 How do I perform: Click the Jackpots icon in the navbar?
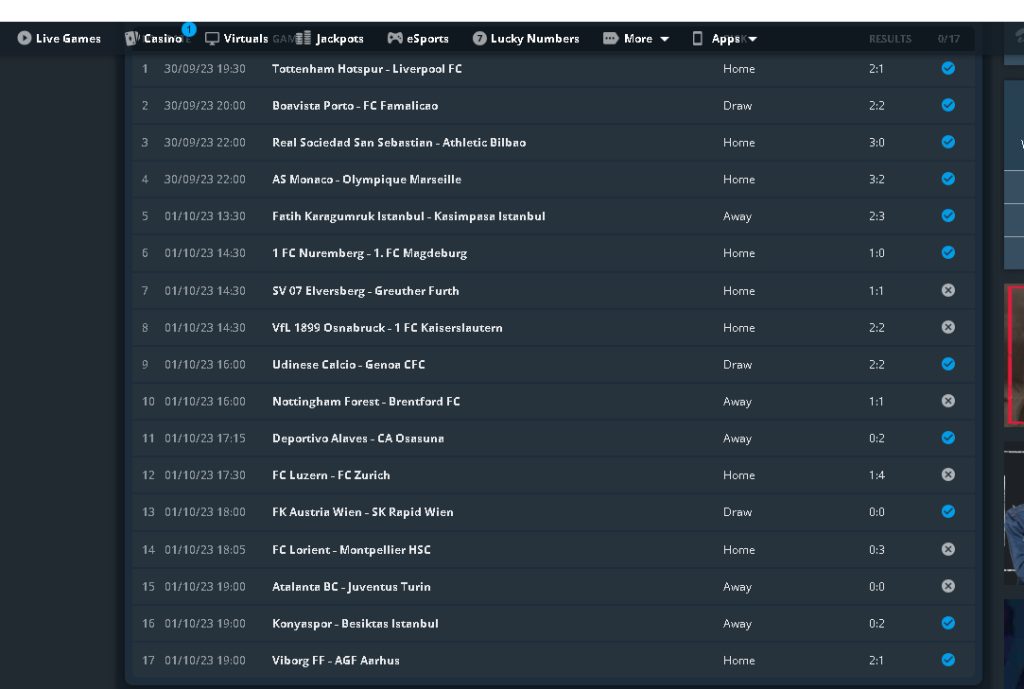coord(304,39)
